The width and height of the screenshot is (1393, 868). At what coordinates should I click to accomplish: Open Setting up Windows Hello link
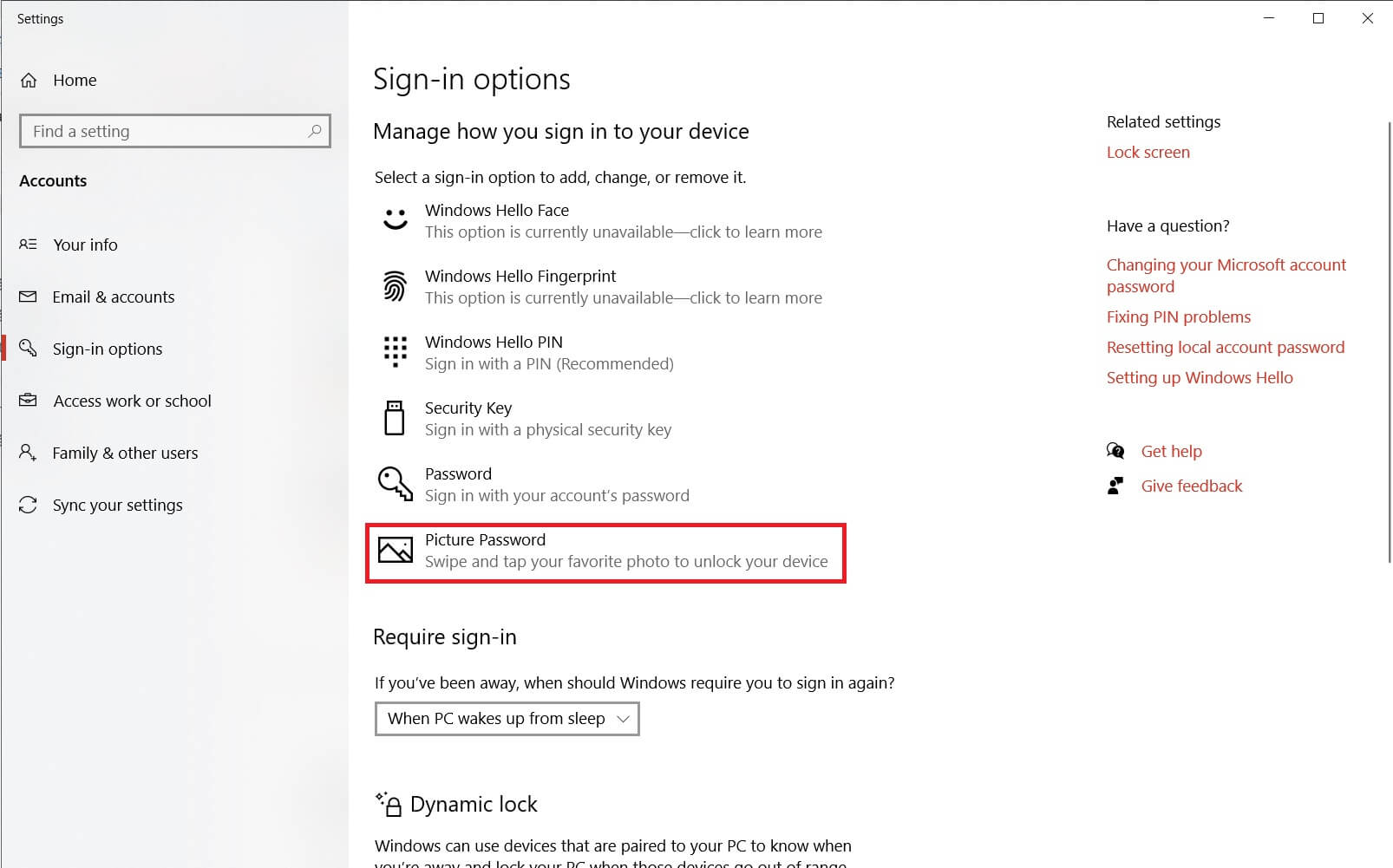coord(1200,377)
